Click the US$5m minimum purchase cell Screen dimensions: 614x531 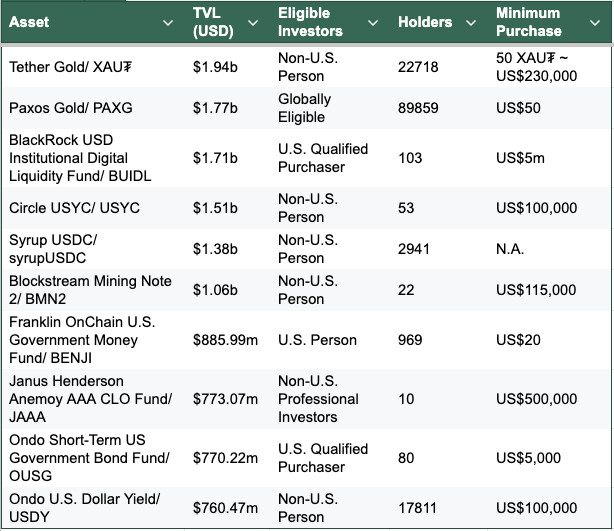(520, 158)
